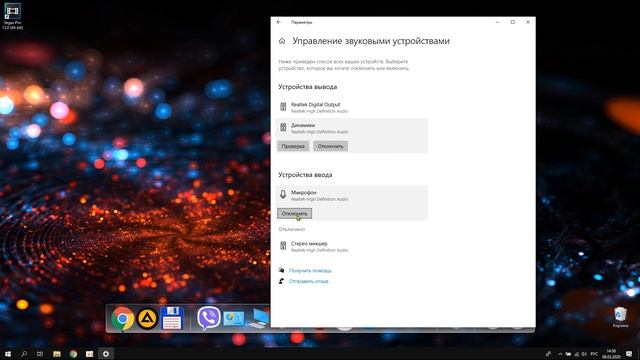The width and height of the screenshot is (640, 360).
Task: Click the Проверка button under Динамики
Action: [x=293, y=146]
